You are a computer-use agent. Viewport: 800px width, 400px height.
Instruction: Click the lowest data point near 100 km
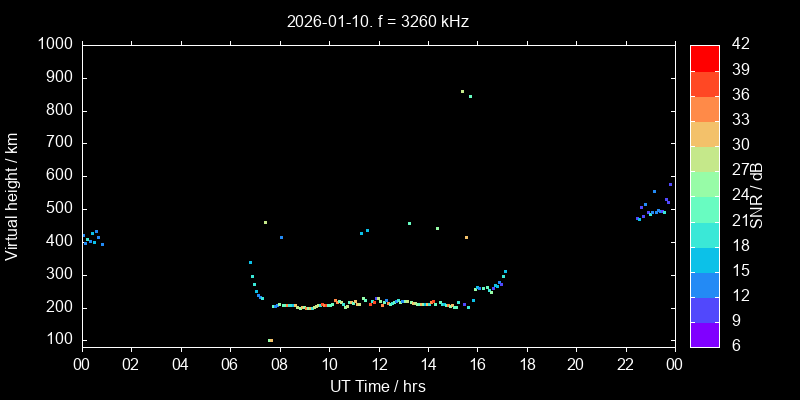[270, 340]
